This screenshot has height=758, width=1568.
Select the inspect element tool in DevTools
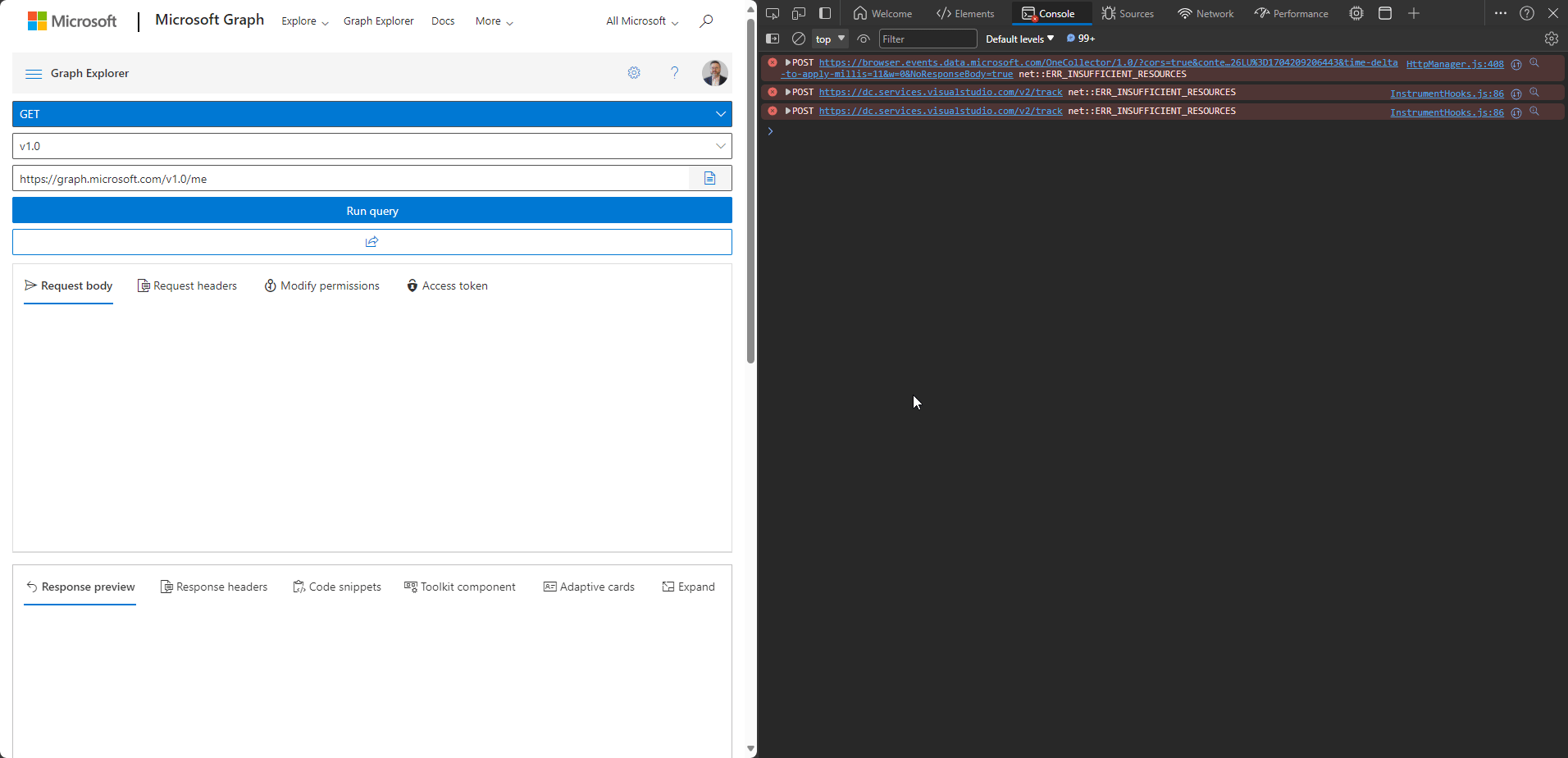[772, 13]
